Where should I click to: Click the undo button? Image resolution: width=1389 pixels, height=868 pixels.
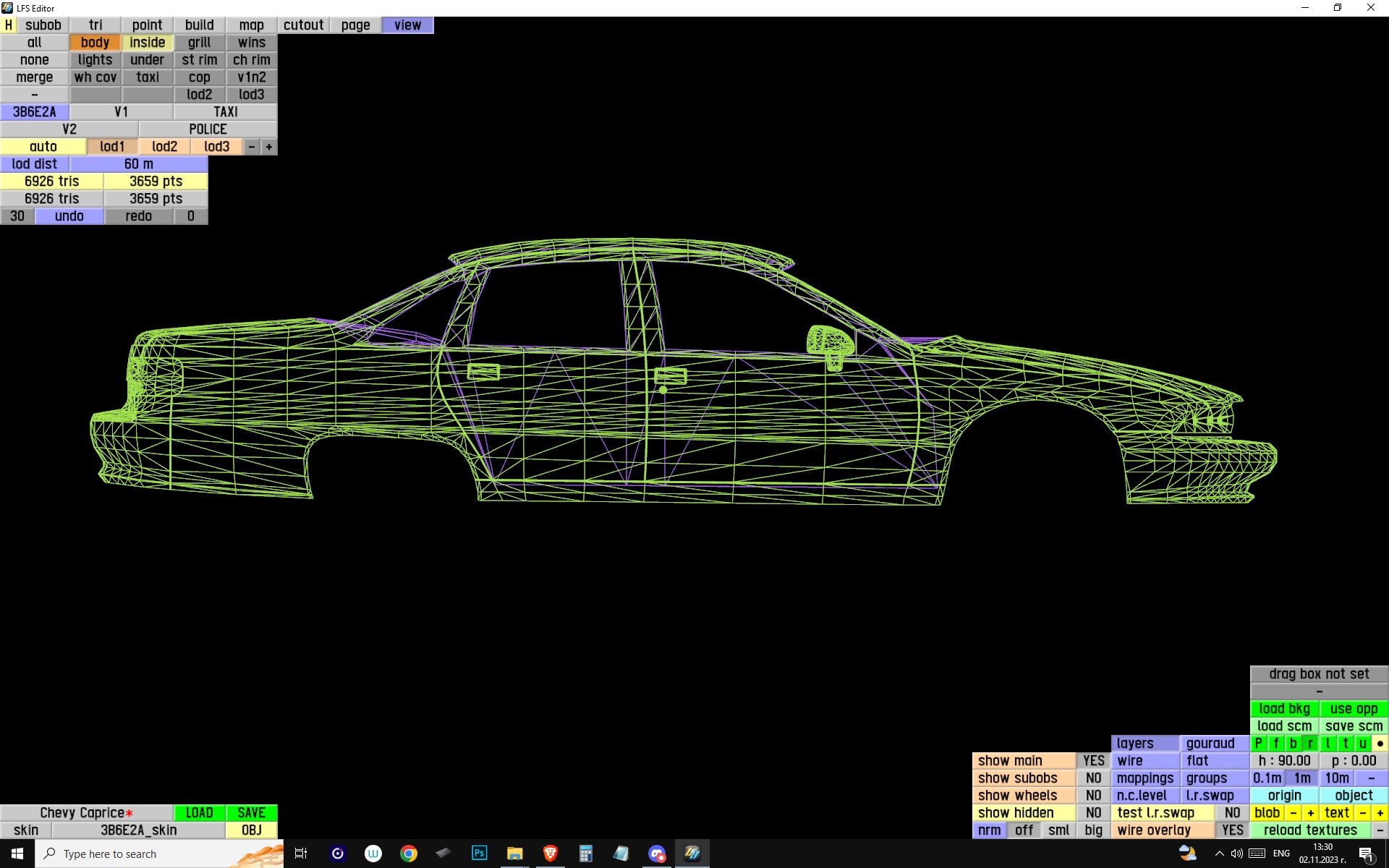coord(69,216)
